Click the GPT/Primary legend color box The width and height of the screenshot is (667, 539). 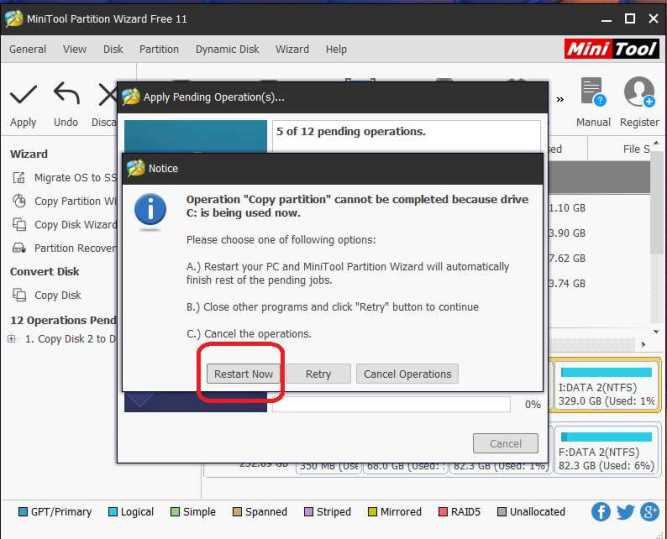23,511
